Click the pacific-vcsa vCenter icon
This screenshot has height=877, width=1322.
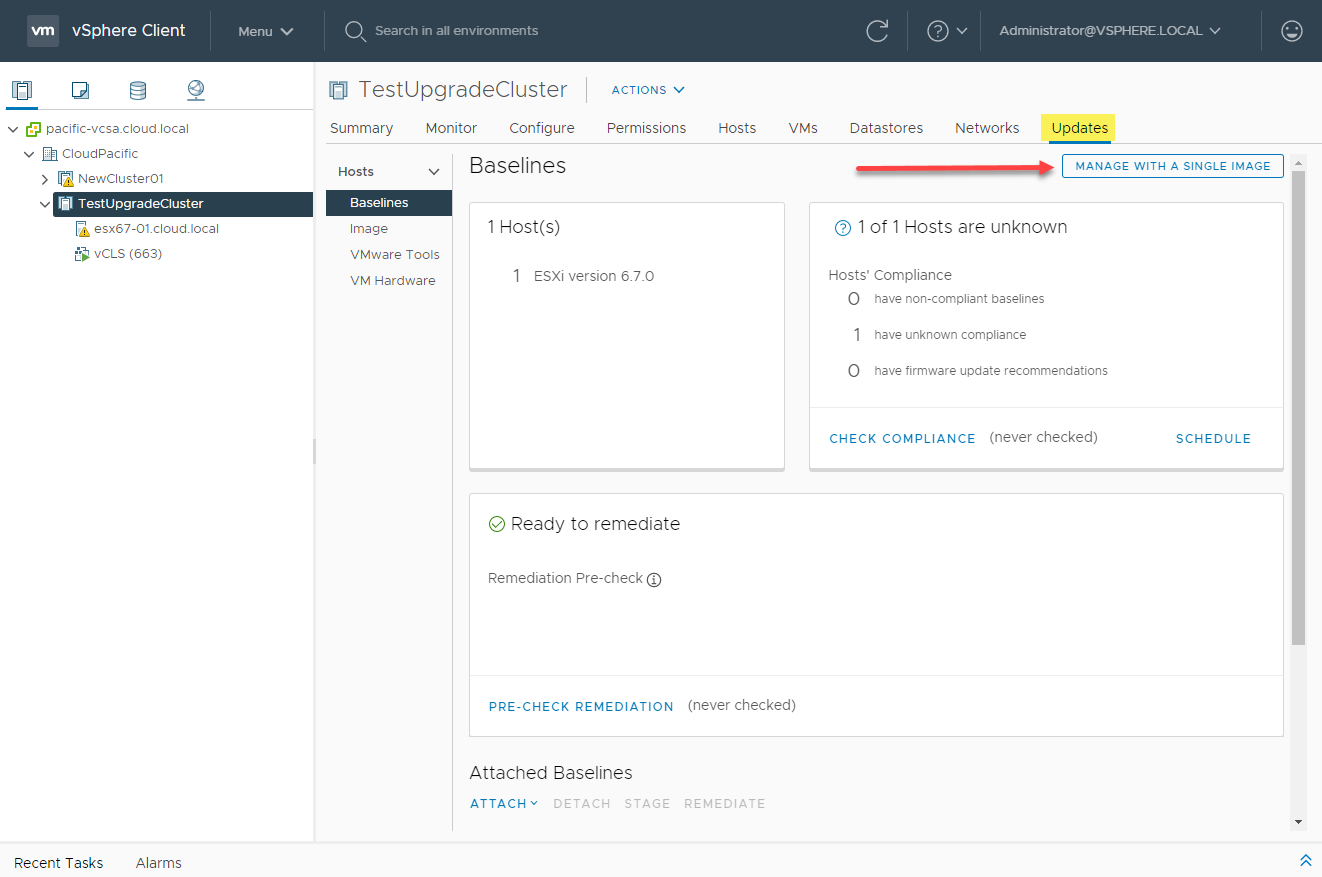[x=33, y=129]
